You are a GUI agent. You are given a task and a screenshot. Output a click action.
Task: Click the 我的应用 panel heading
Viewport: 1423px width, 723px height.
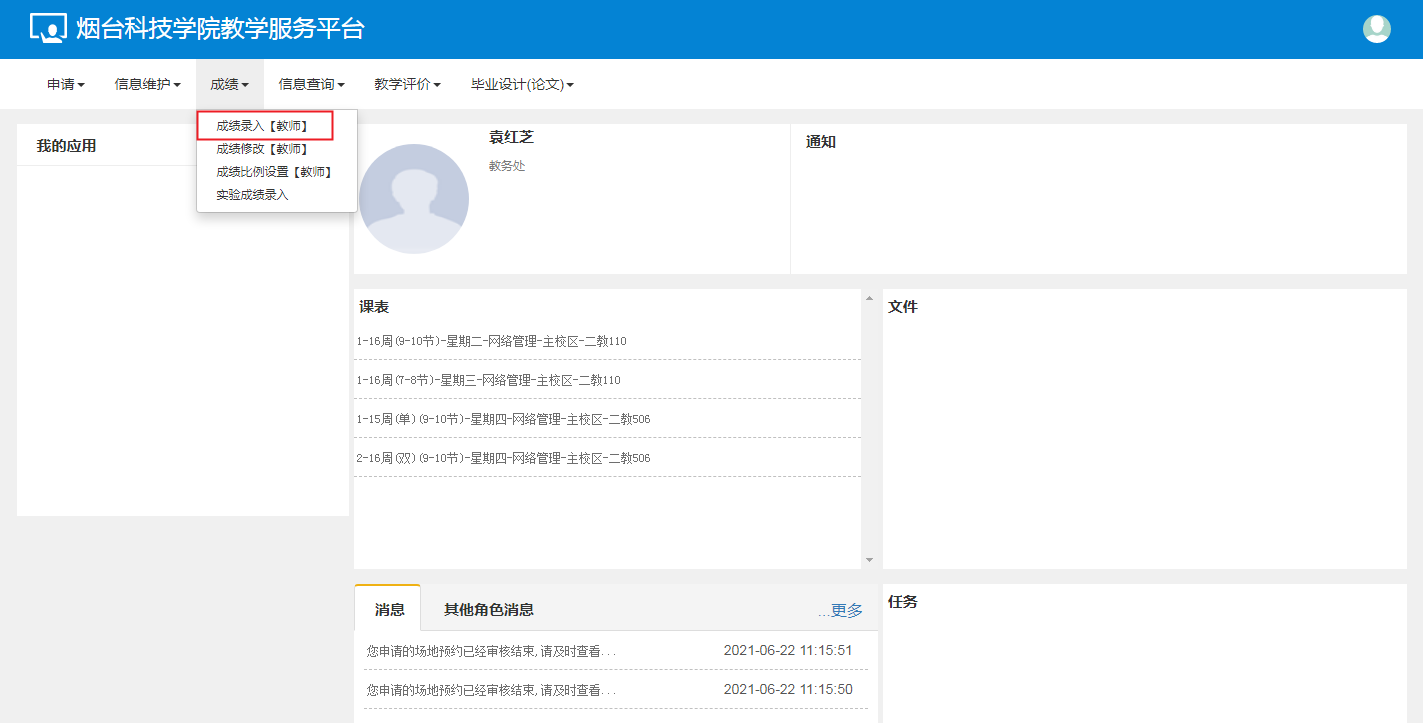tap(66, 146)
